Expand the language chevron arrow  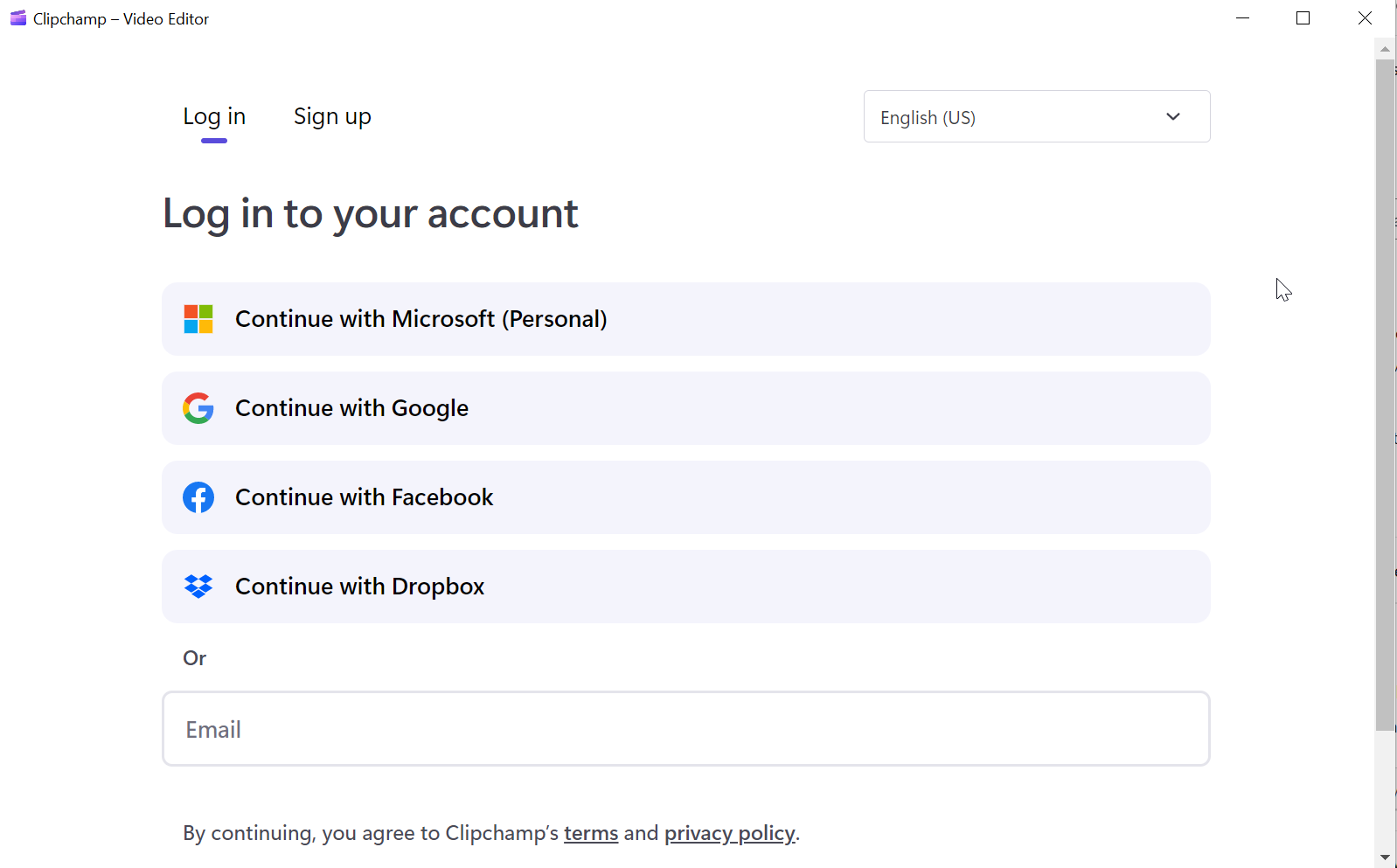[1173, 117]
